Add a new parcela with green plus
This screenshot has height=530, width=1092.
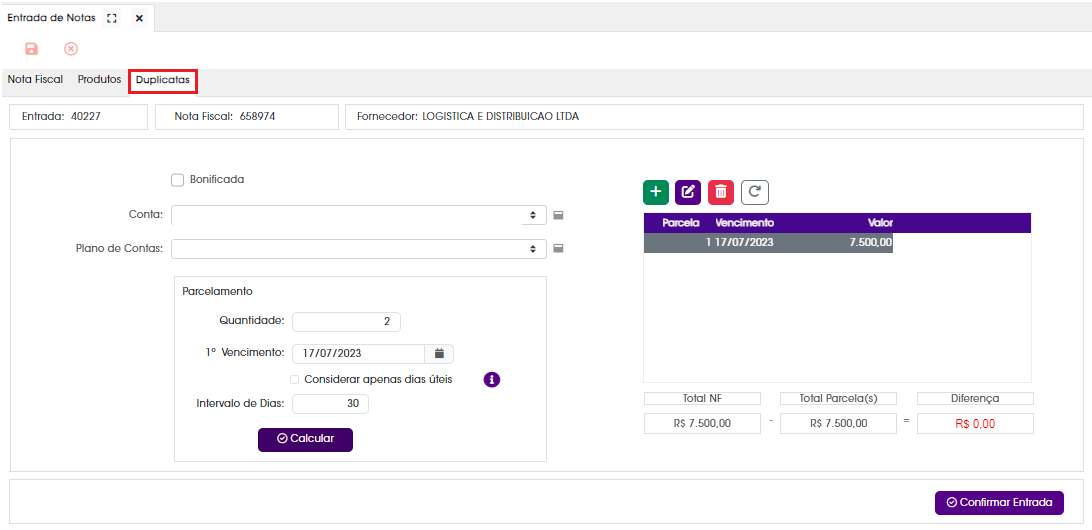click(656, 192)
